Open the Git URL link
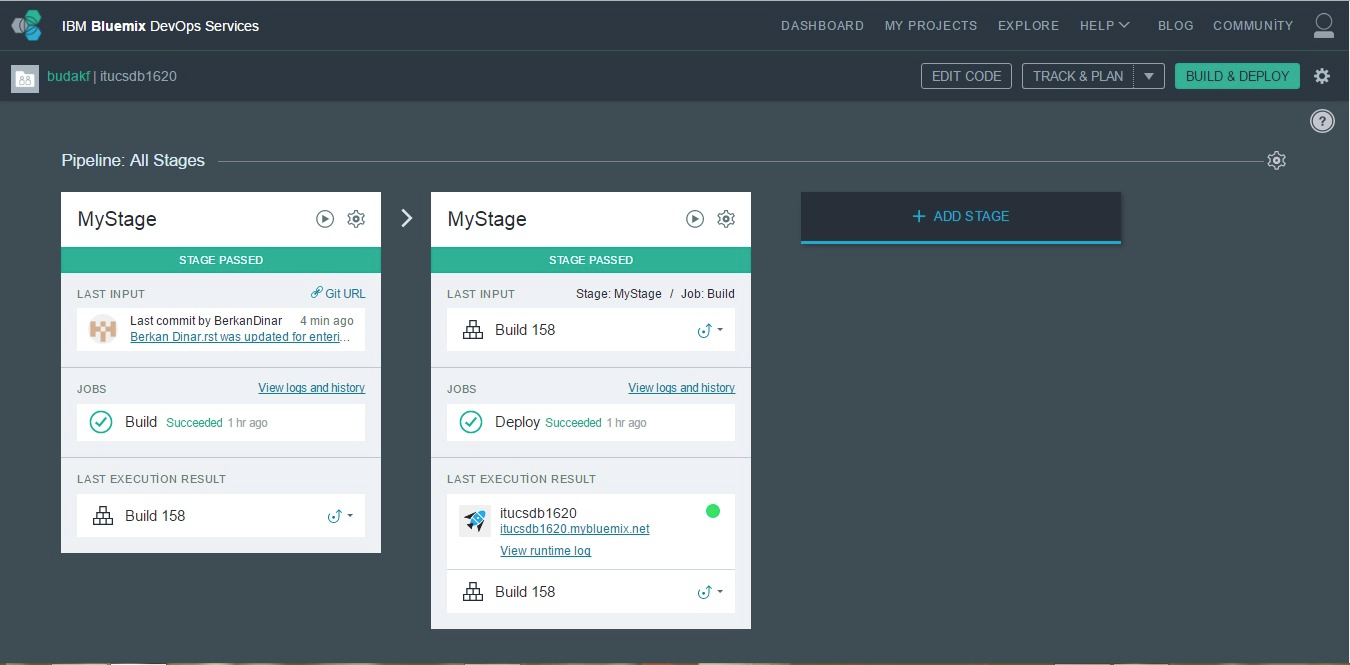The image size is (1350, 665). pyautogui.click(x=345, y=293)
